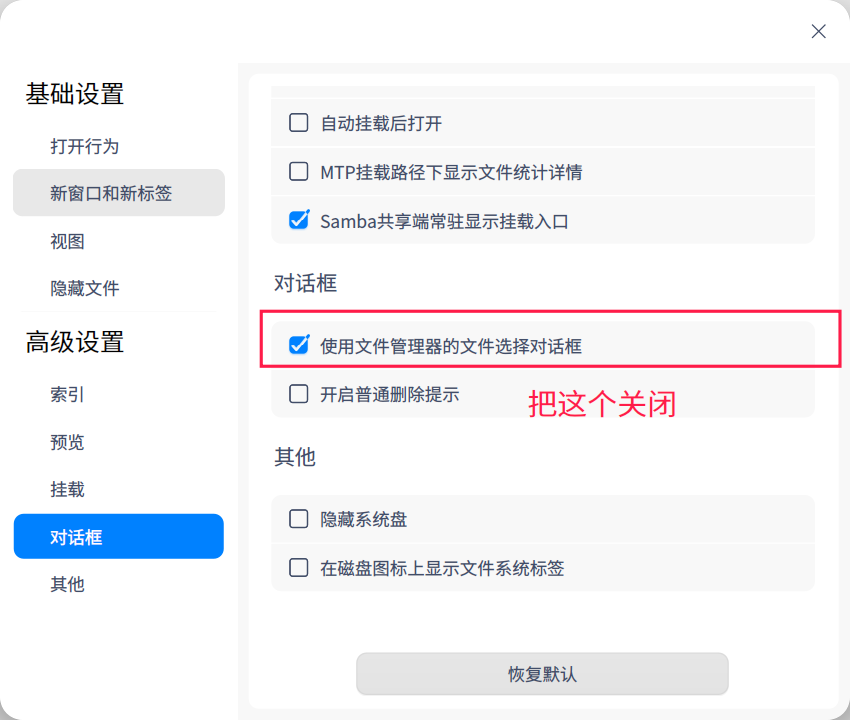This screenshot has width=850, height=720.
Task: Enable "MTP挂载路径下显示文件统计详情"
Action: [x=298, y=171]
